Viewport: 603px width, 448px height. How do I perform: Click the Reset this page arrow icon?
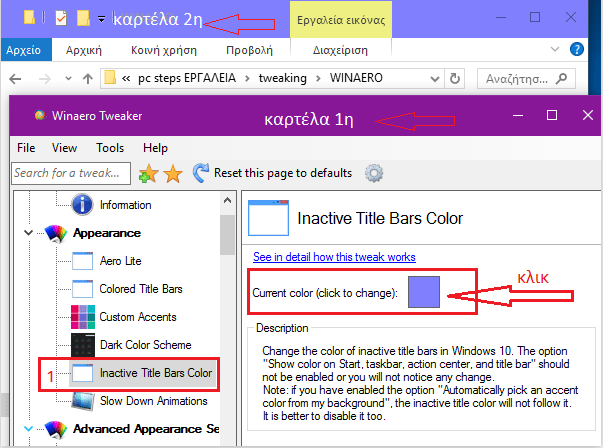201,173
